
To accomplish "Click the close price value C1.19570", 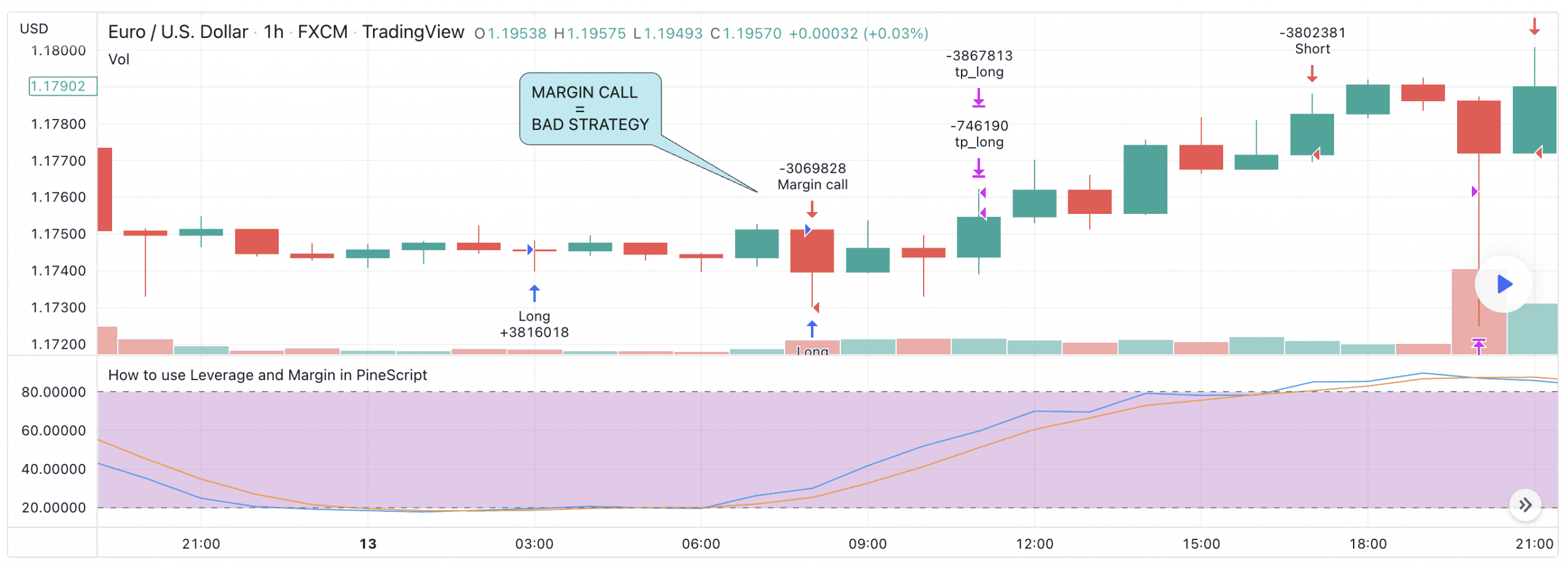I will [745, 33].
